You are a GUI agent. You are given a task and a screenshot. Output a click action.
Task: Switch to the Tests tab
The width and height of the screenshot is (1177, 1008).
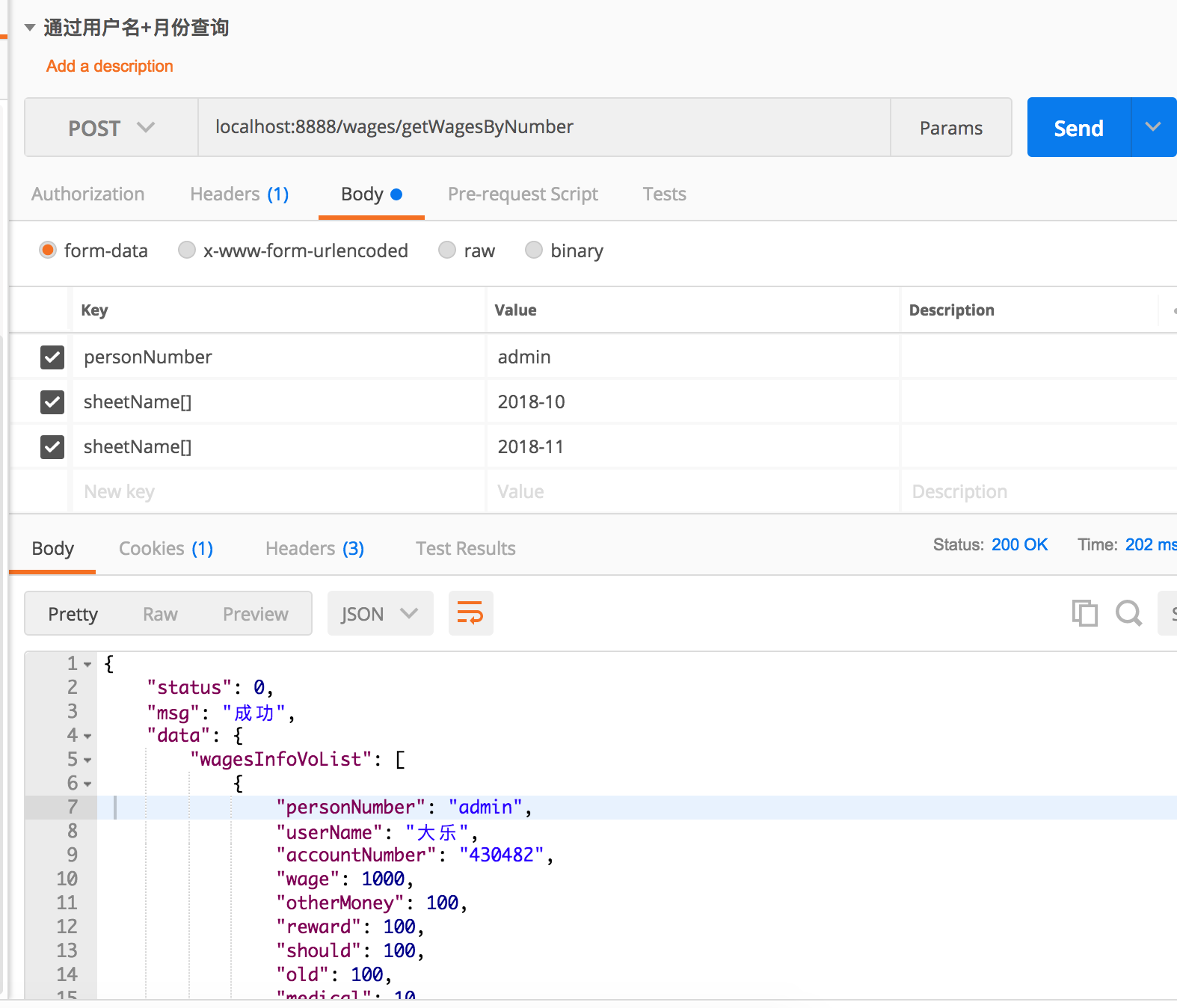pos(664,194)
